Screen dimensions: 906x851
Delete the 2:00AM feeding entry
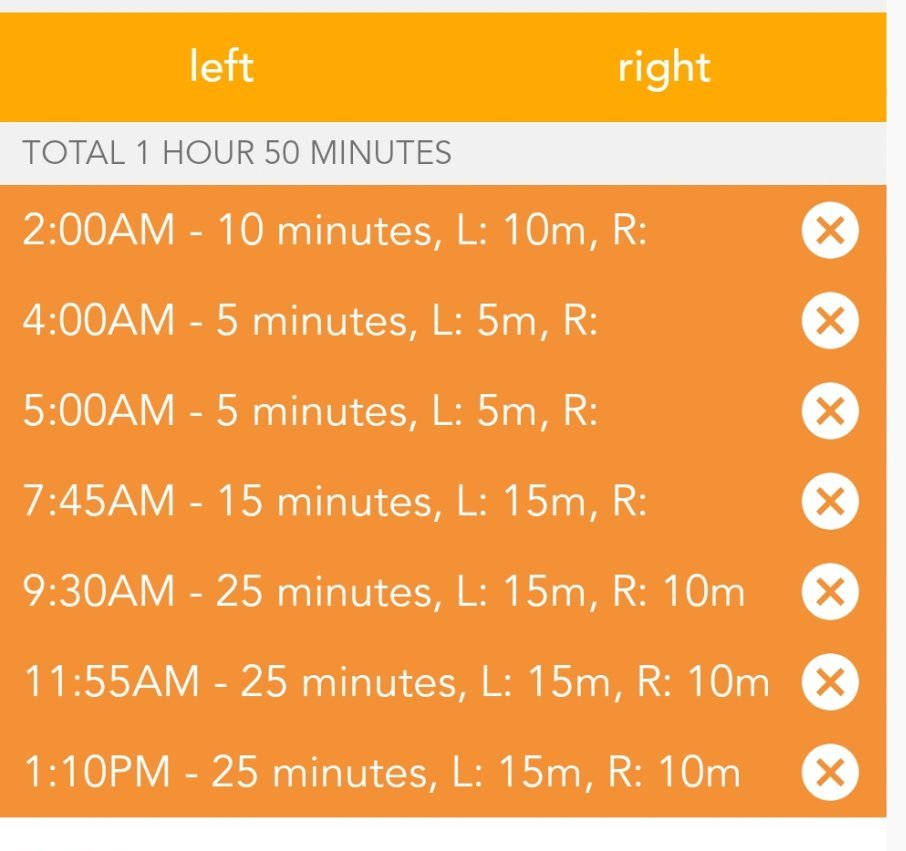pos(830,231)
